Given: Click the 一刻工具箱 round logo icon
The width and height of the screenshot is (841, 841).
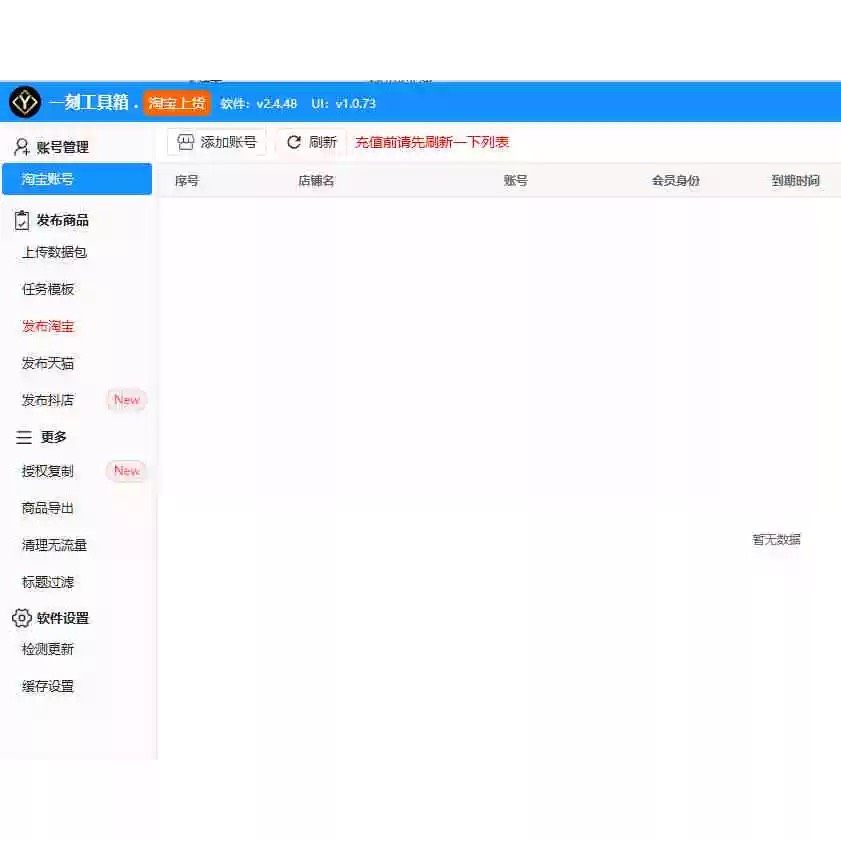Looking at the screenshot, I should [25, 102].
